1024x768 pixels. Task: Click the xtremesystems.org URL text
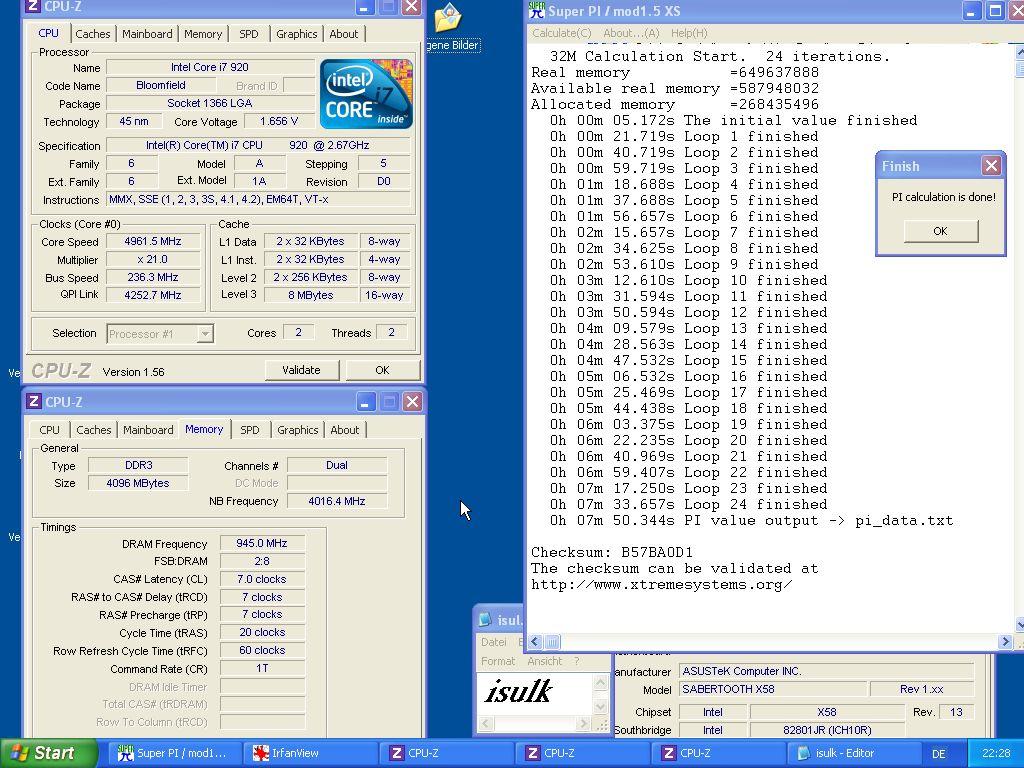coord(662,584)
